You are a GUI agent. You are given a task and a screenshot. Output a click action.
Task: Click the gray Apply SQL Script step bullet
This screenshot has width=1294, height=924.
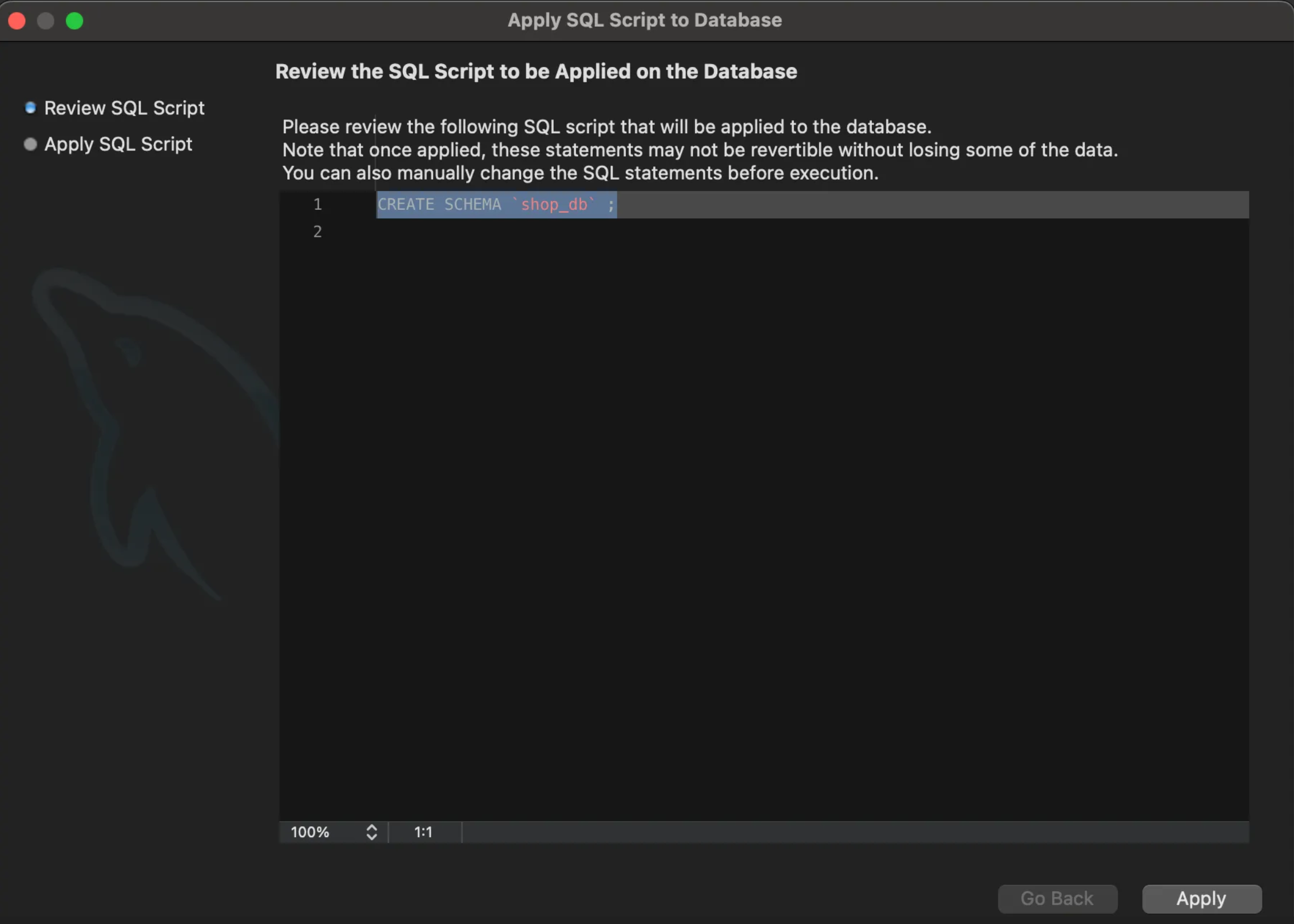[30, 144]
